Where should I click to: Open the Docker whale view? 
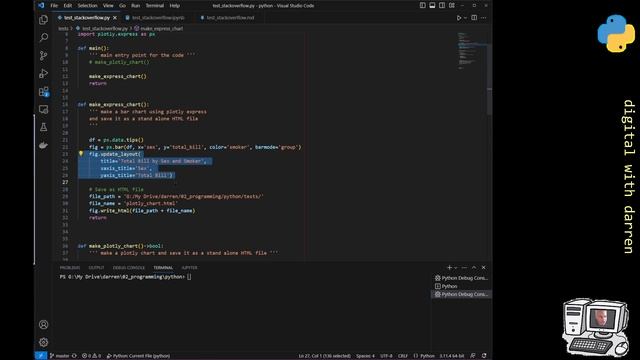pyautogui.click(x=43, y=145)
